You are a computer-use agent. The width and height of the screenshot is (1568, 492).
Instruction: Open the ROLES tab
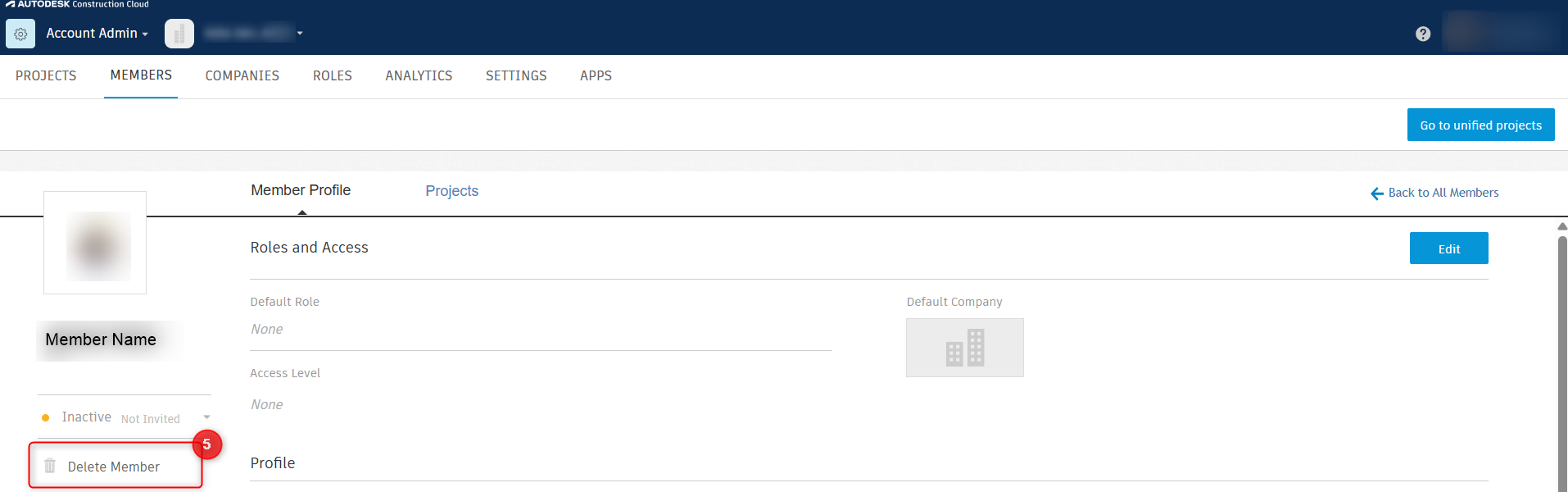point(333,75)
